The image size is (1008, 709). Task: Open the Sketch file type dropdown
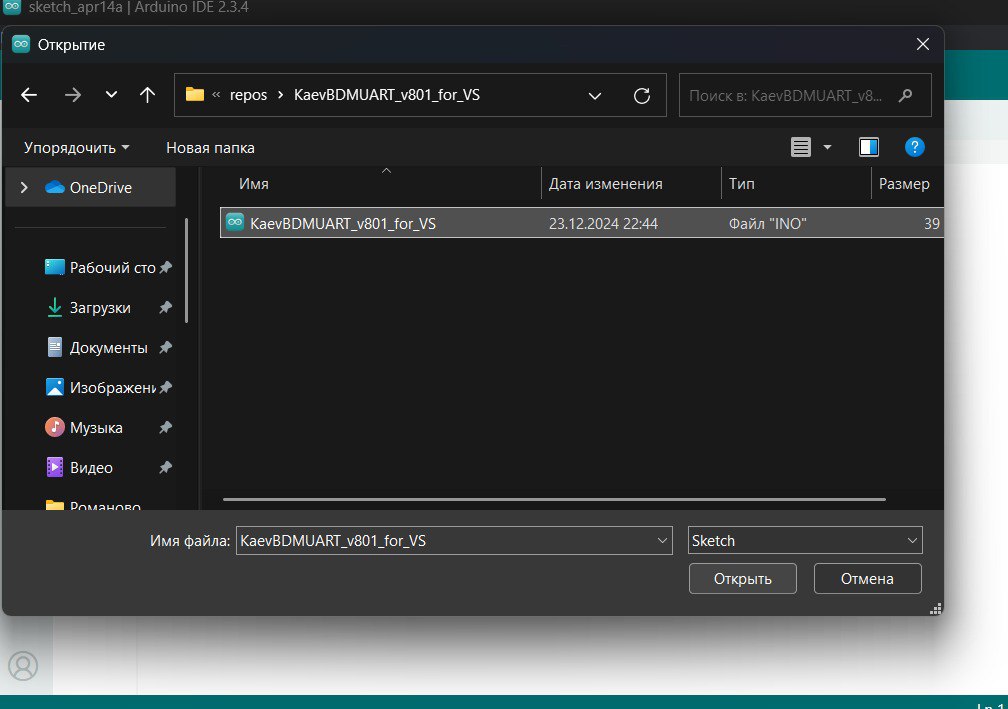pyautogui.click(x=805, y=541)
